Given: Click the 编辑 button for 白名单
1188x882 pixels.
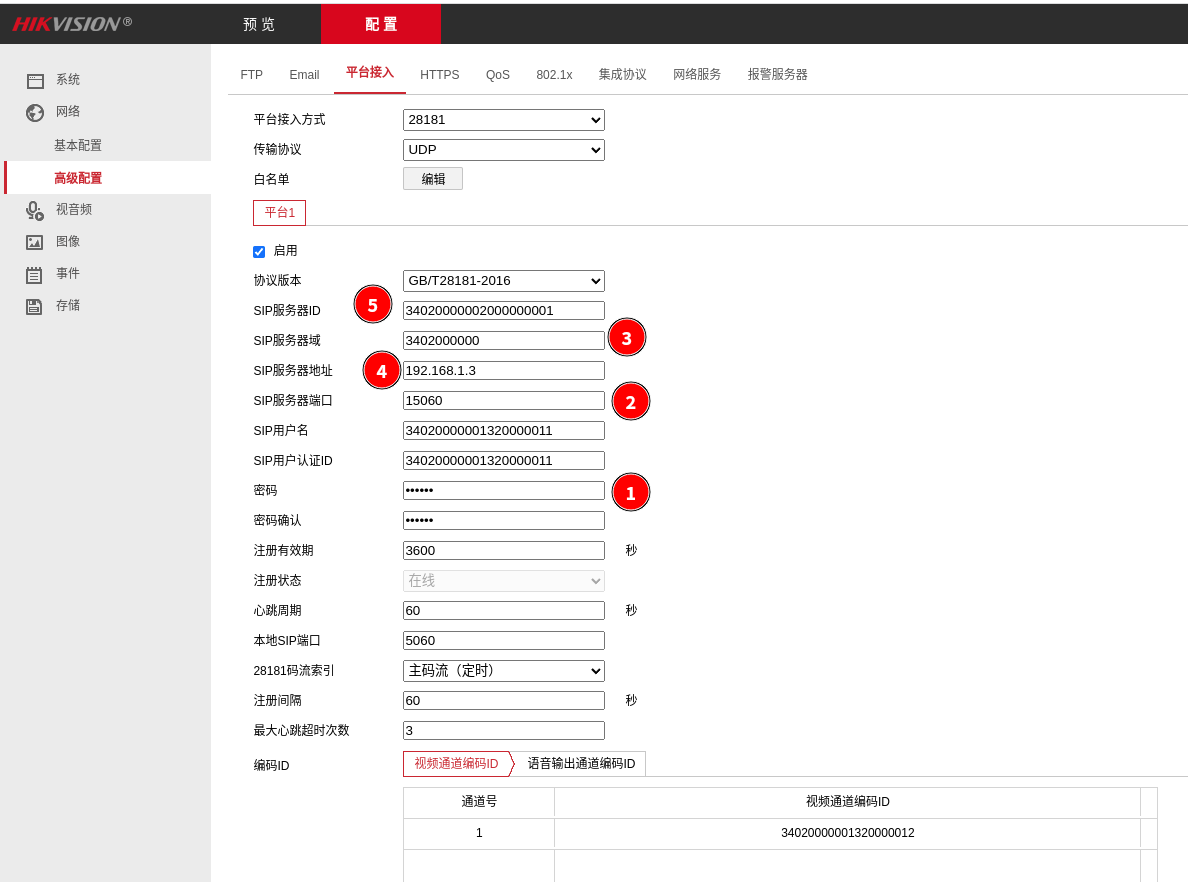Looking at the screenshot, I should (x=432, y=178).
